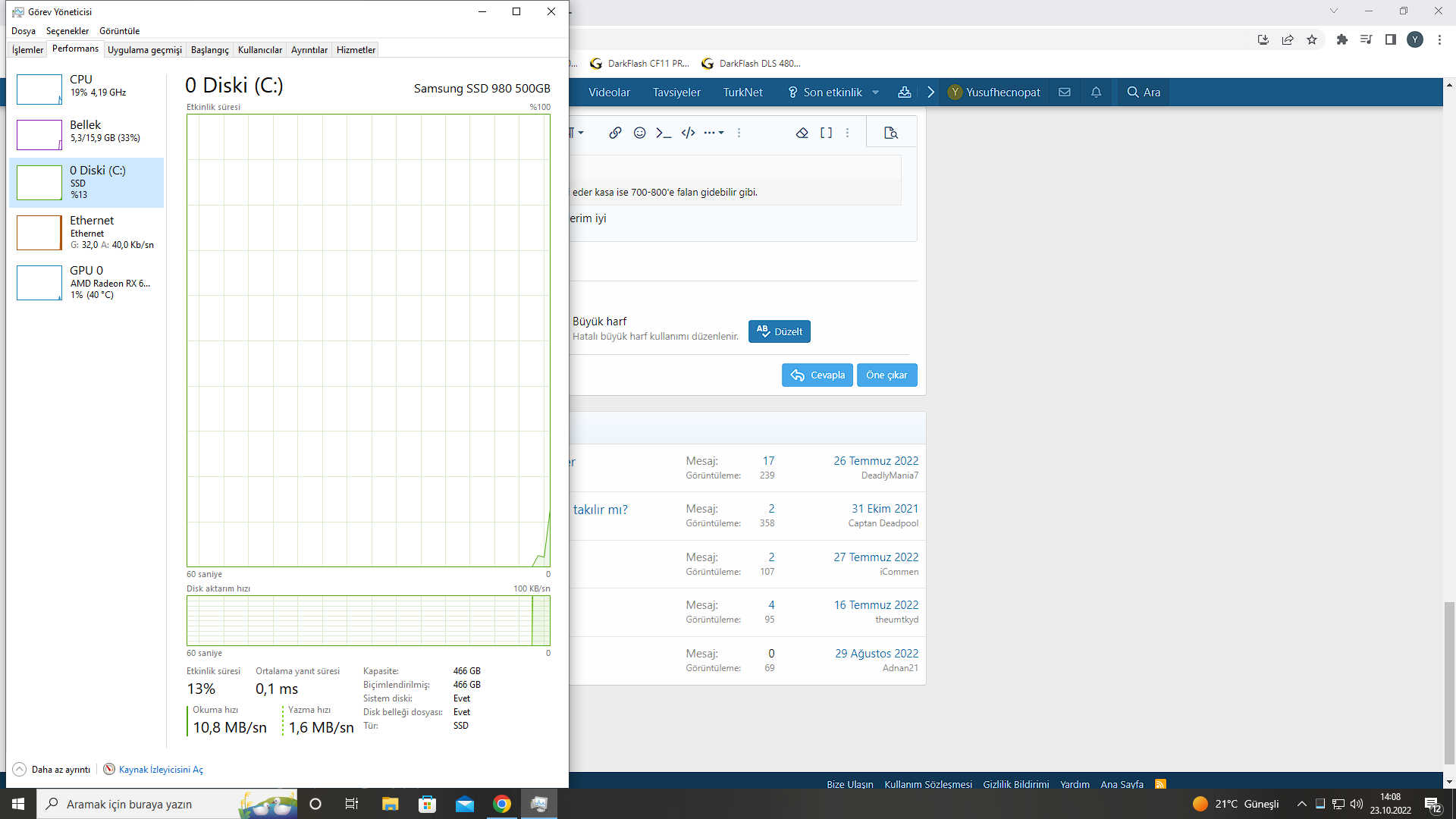Click the insert link icon in editor
Image resolution: width=1456 pixels, height=819 pixels.
(615, 133)
